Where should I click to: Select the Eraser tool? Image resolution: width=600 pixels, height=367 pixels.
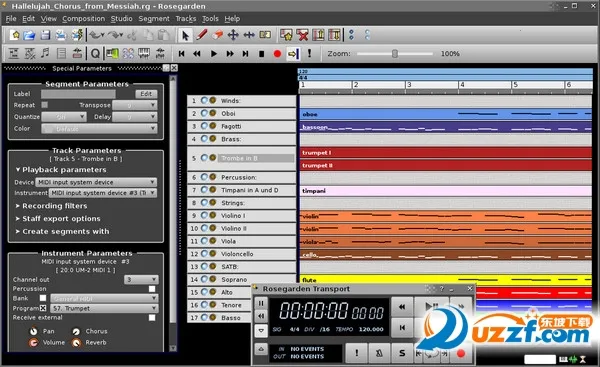(217, 35)
